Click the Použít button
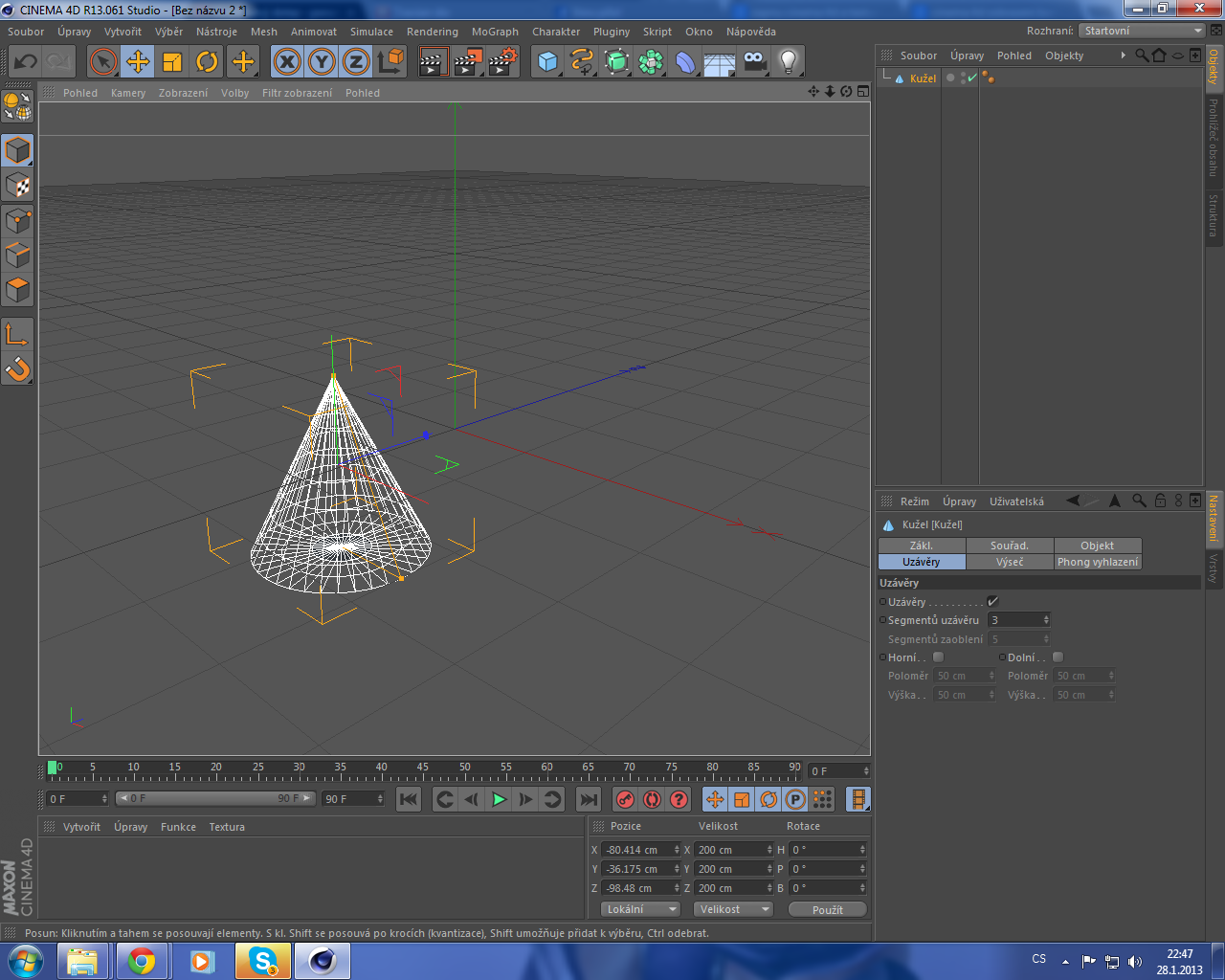 [x=827, y=909]
